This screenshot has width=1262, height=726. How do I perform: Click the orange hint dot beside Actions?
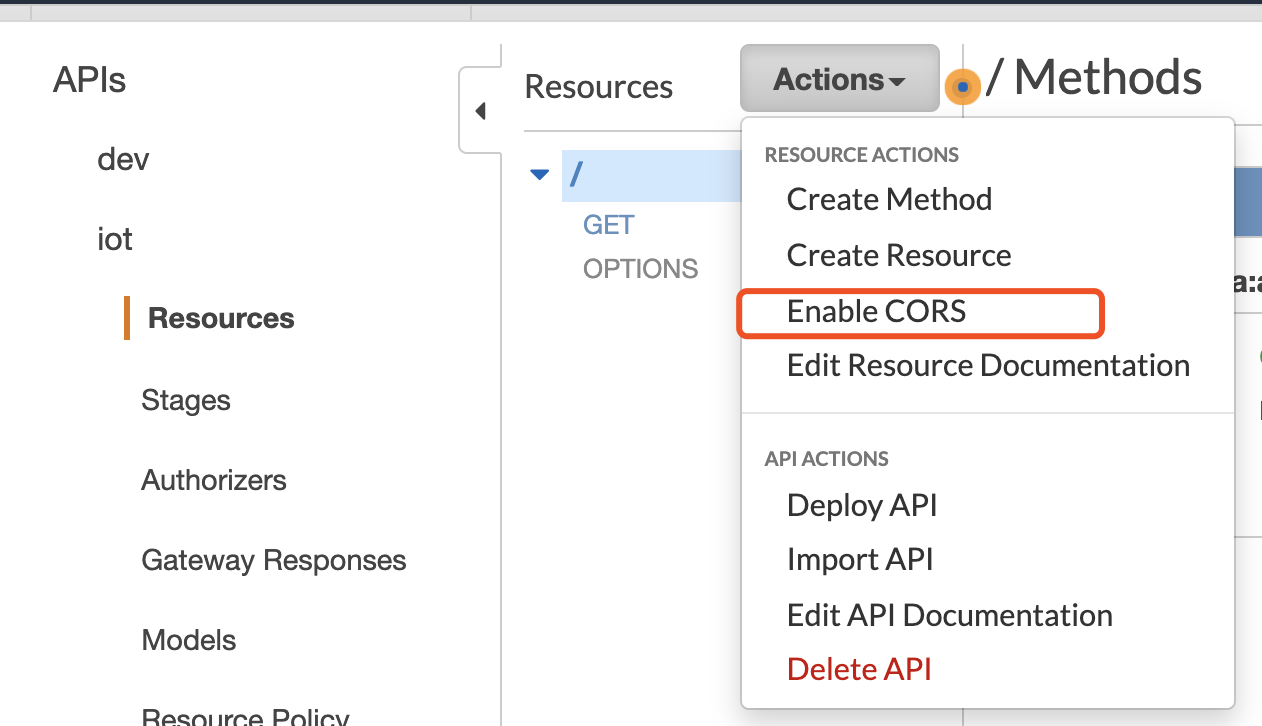[962, 88]
